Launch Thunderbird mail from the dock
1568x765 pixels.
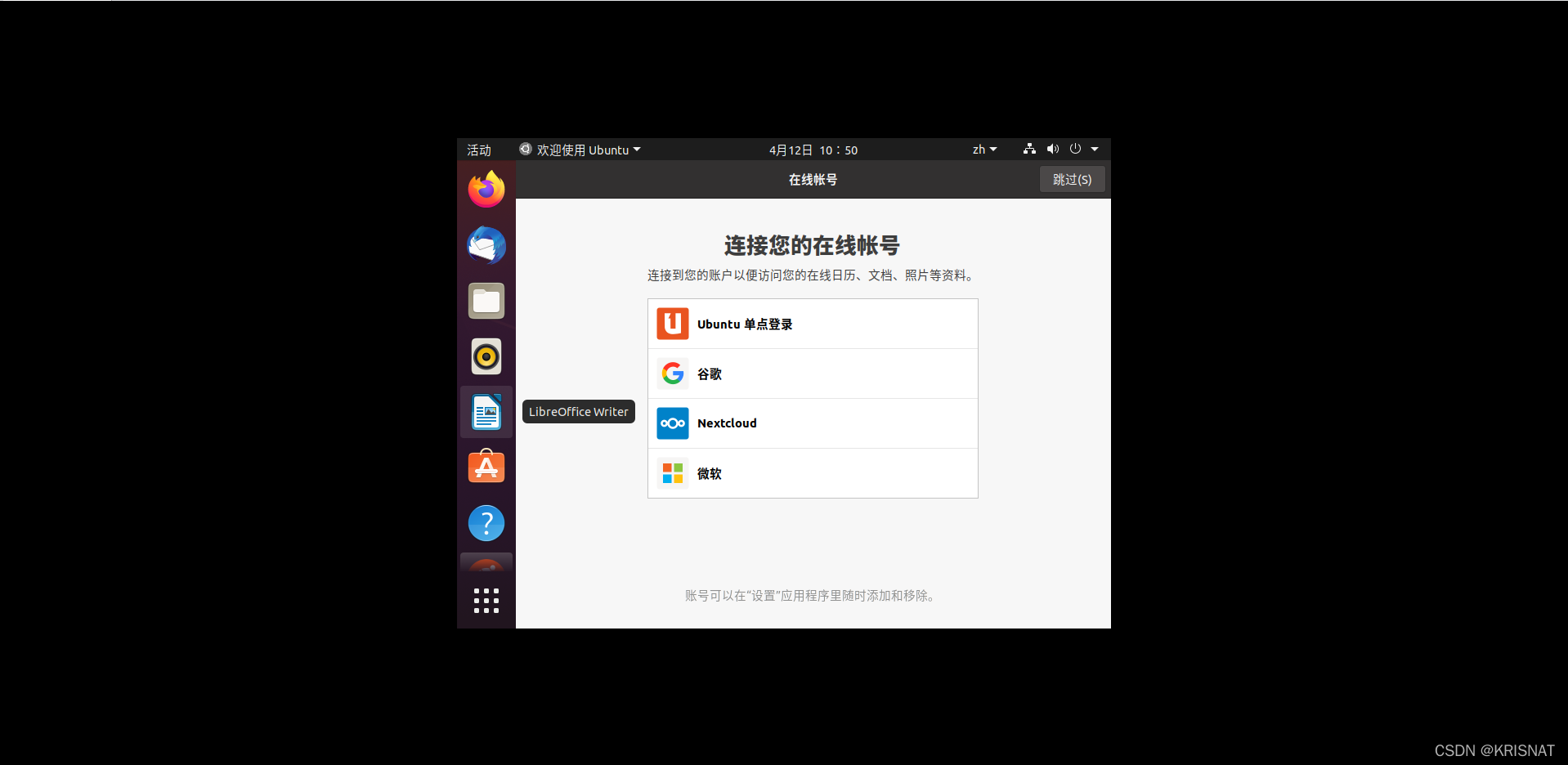(x=486, y=245)
